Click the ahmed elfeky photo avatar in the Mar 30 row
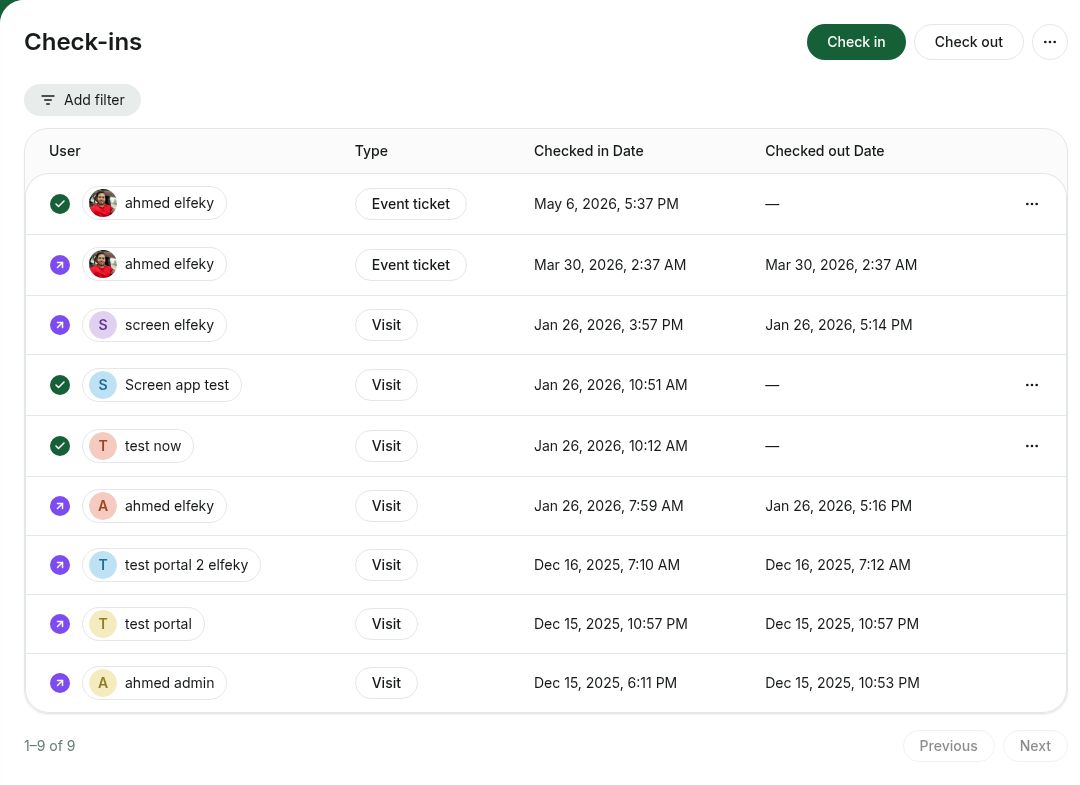The height and width of the screenshot is (785, 1080). (x=103, y=264)
